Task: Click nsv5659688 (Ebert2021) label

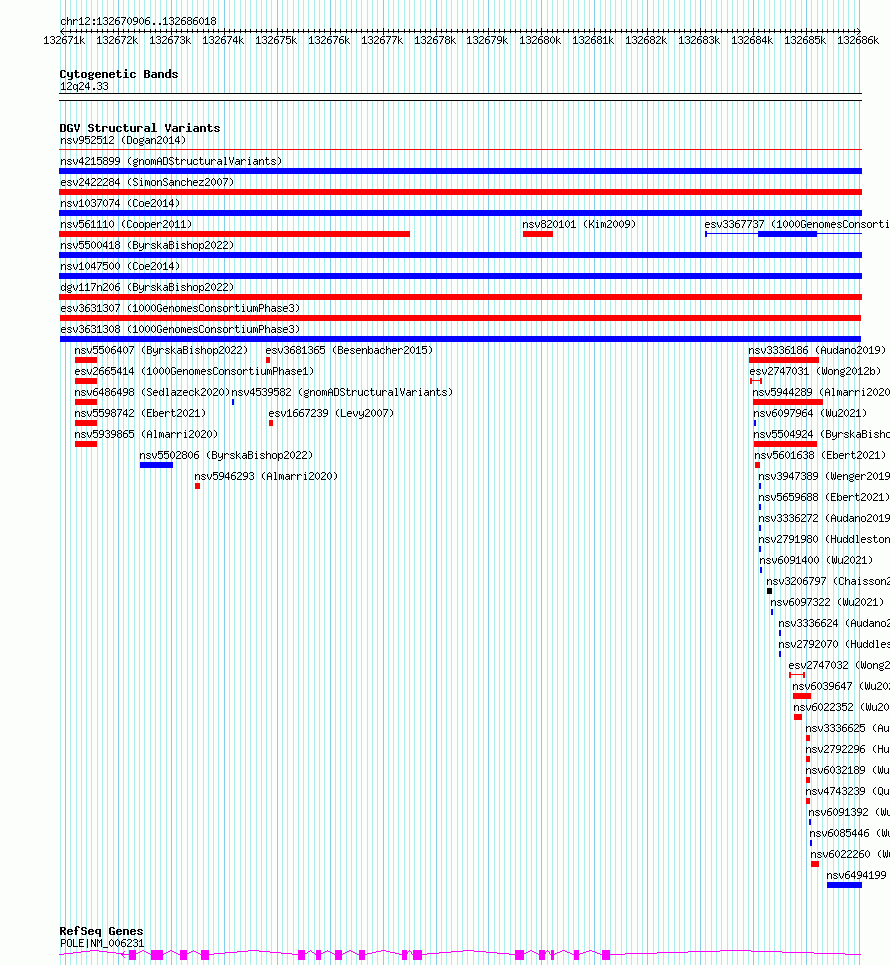Action: (x=824, y=497)
